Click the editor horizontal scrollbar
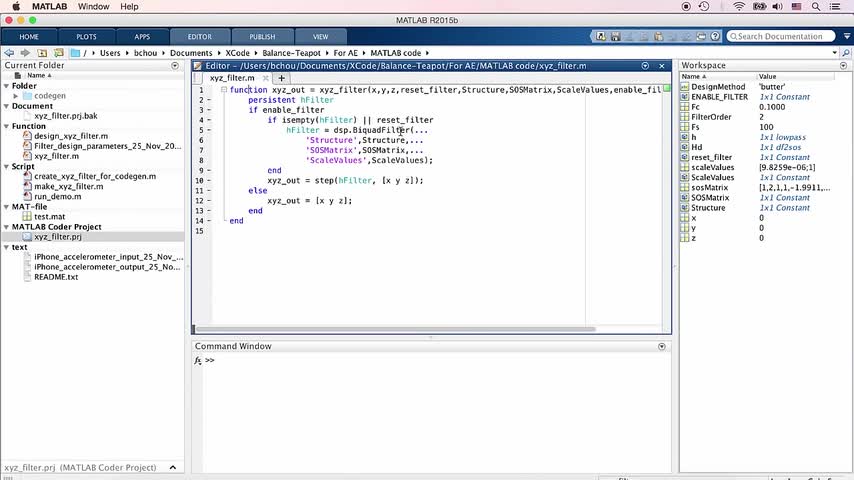This screenshot has height=480, width=854. pos(396,329)
